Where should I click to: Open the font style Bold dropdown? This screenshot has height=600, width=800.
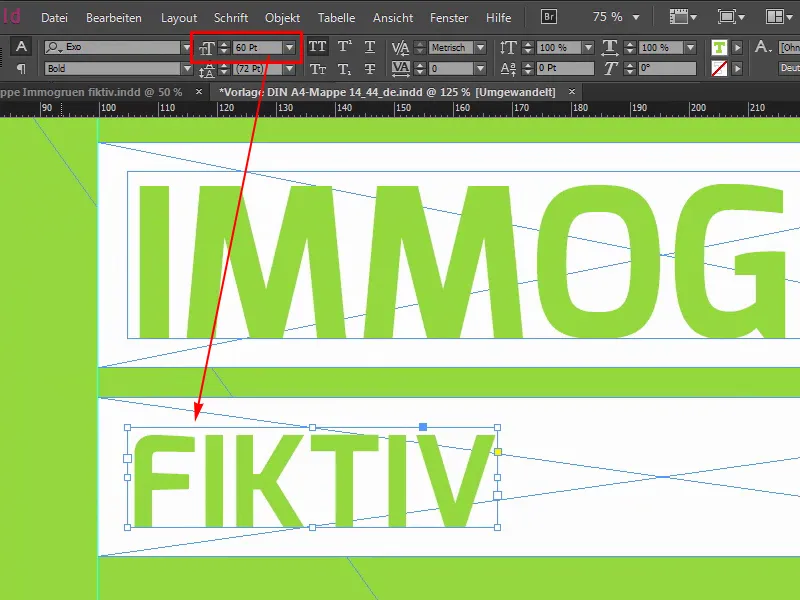click(x=187, y=68)
